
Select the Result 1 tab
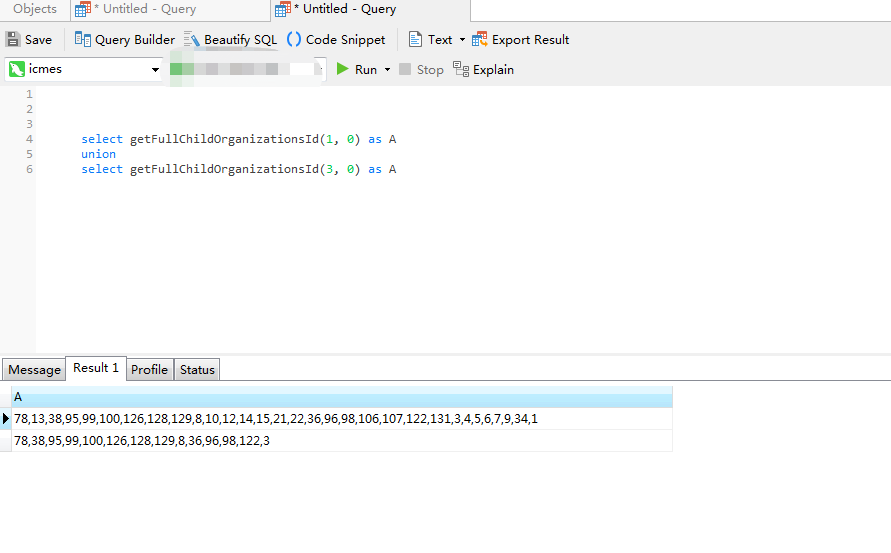click(95, 368)
